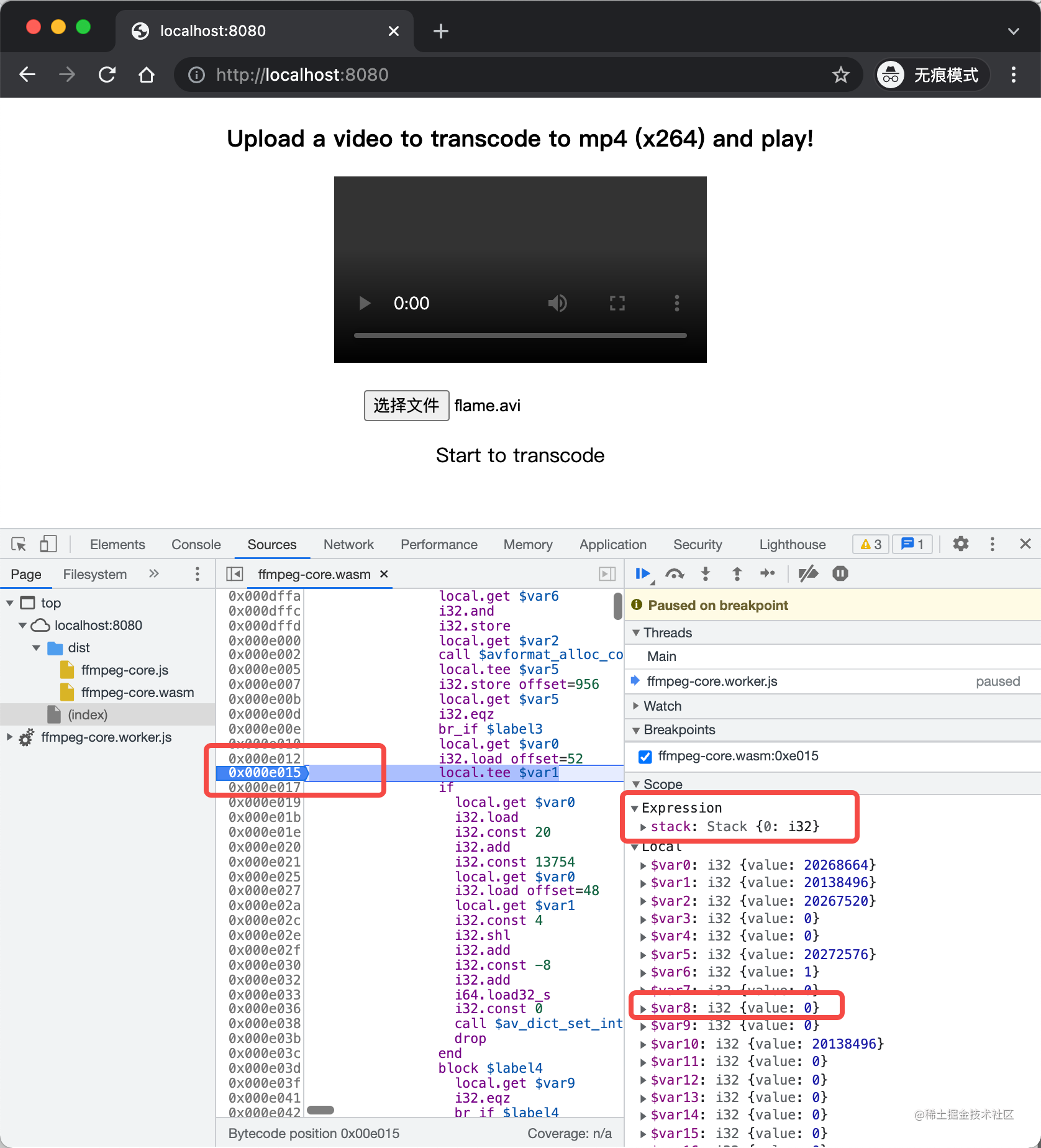Click the video progress bar
The width and height of the screenshot is (1041, 1148).
pos(520,335)
